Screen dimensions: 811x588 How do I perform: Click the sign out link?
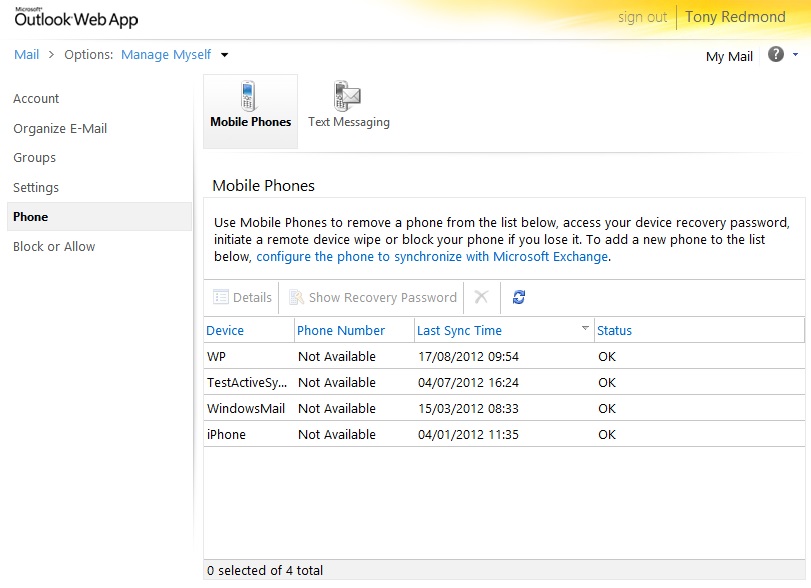point(642,17)
